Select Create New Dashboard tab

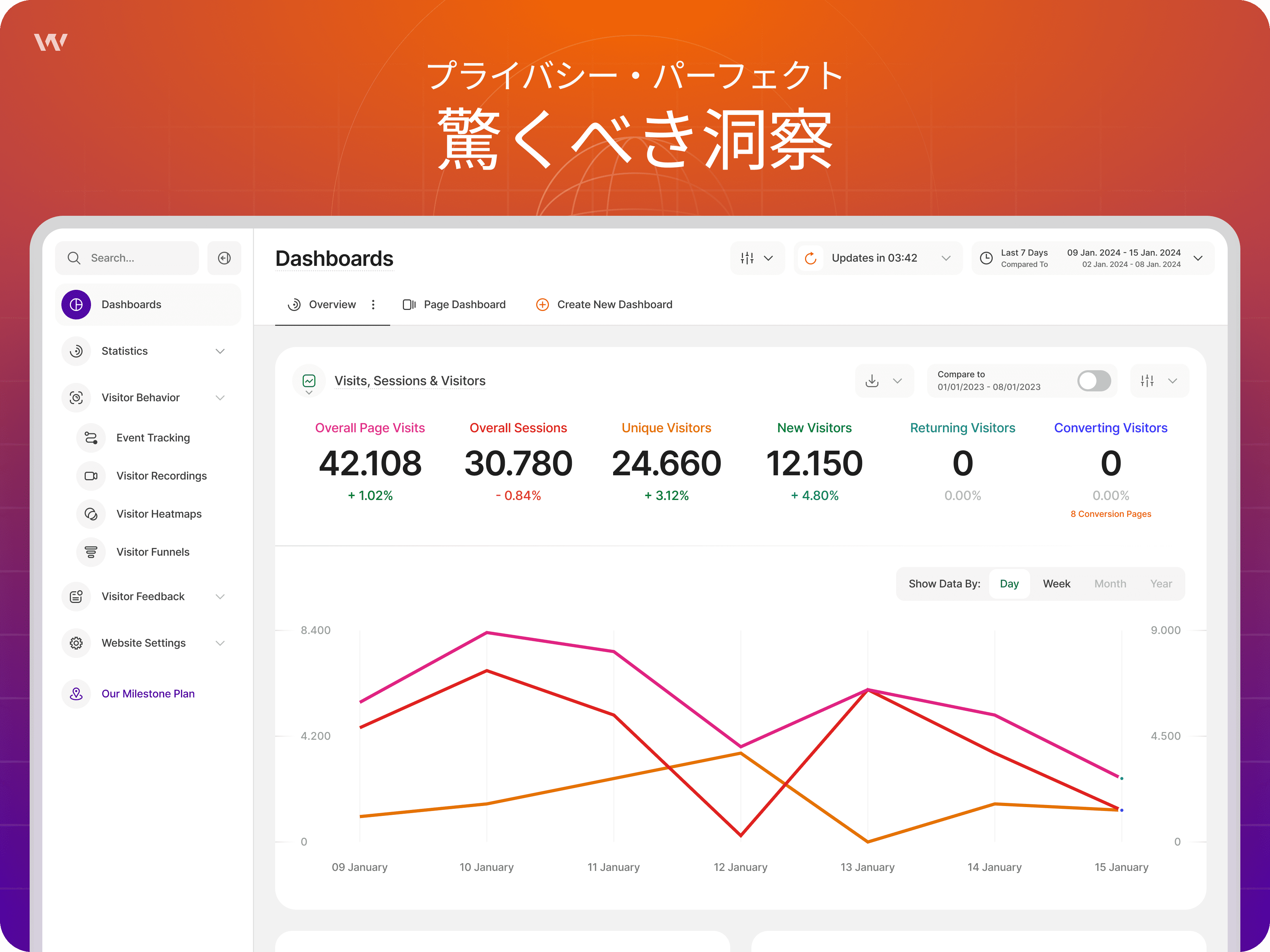[604, 305]
